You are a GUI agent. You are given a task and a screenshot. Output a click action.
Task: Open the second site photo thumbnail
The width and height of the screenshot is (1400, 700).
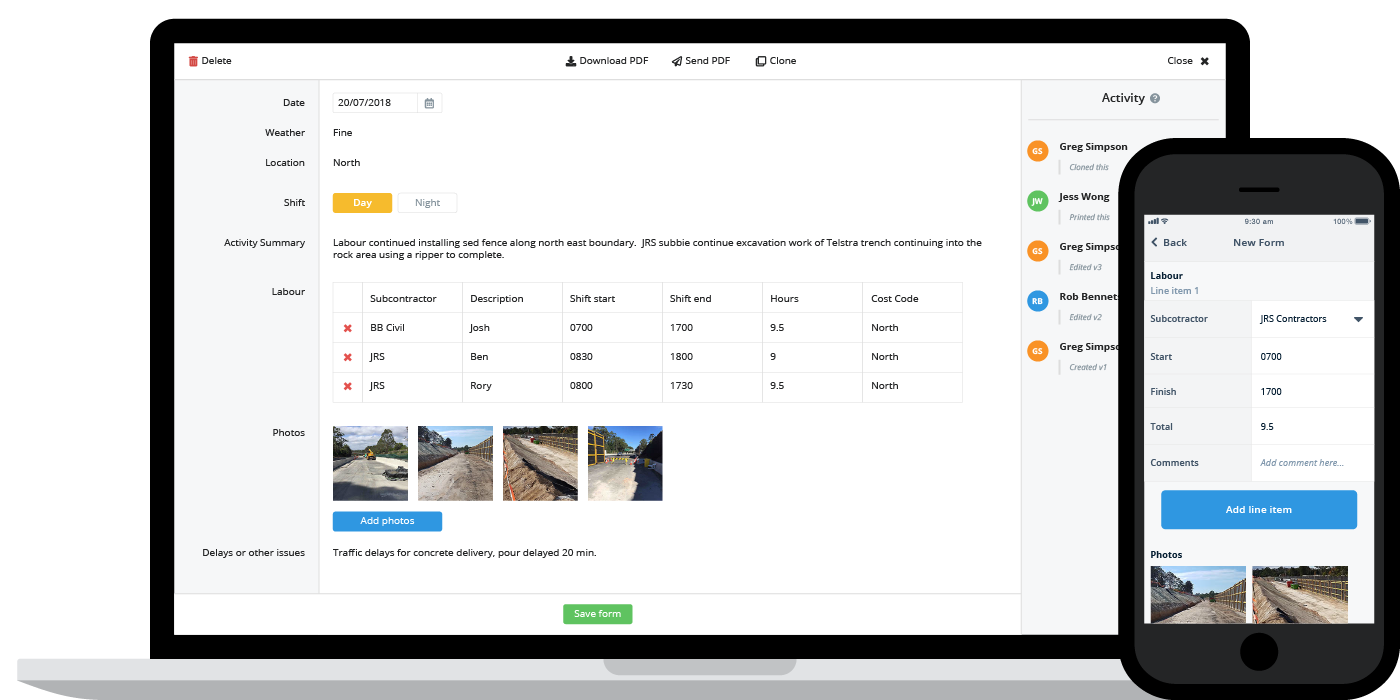pos(455,463)
